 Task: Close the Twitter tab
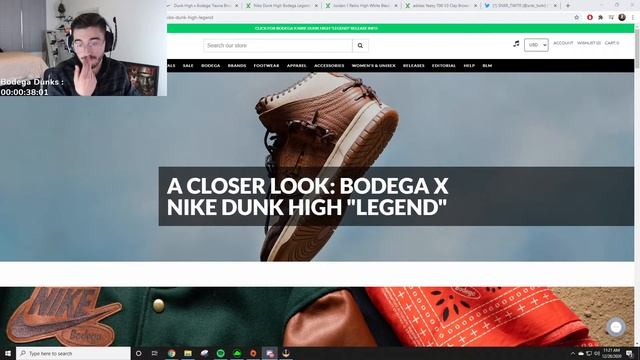(x=555, y=6)
